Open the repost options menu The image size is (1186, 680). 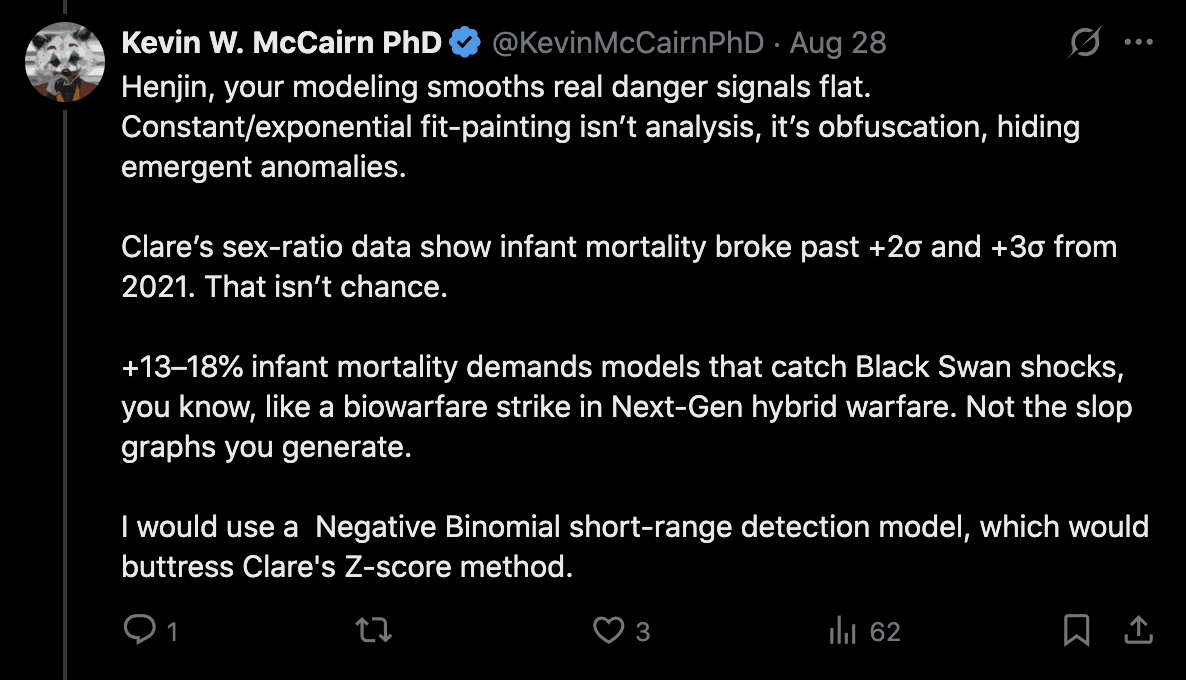click(x=373, y=631)
